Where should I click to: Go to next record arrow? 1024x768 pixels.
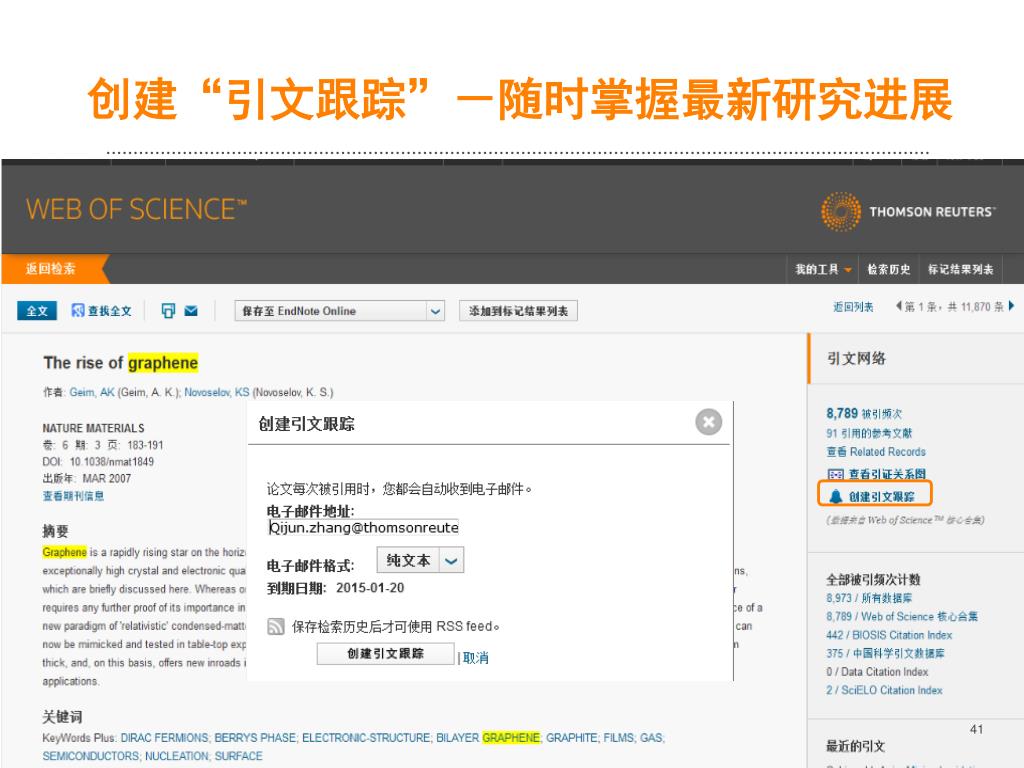pyautogui.click(x=1012, y=306)
